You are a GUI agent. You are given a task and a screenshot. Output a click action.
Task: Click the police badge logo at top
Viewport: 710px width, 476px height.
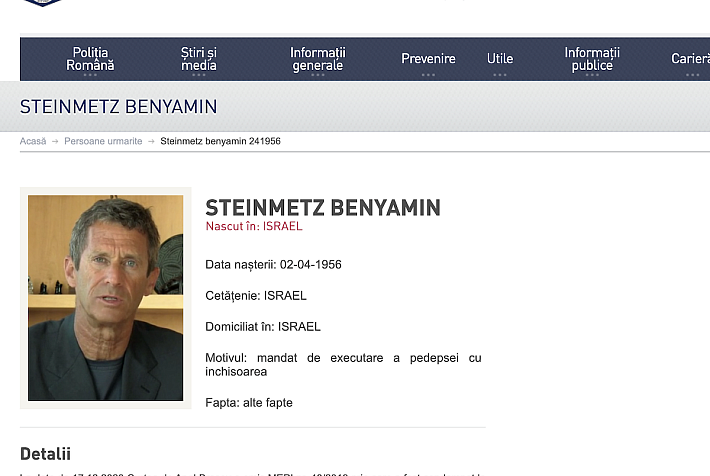click(x=42, y=3)
